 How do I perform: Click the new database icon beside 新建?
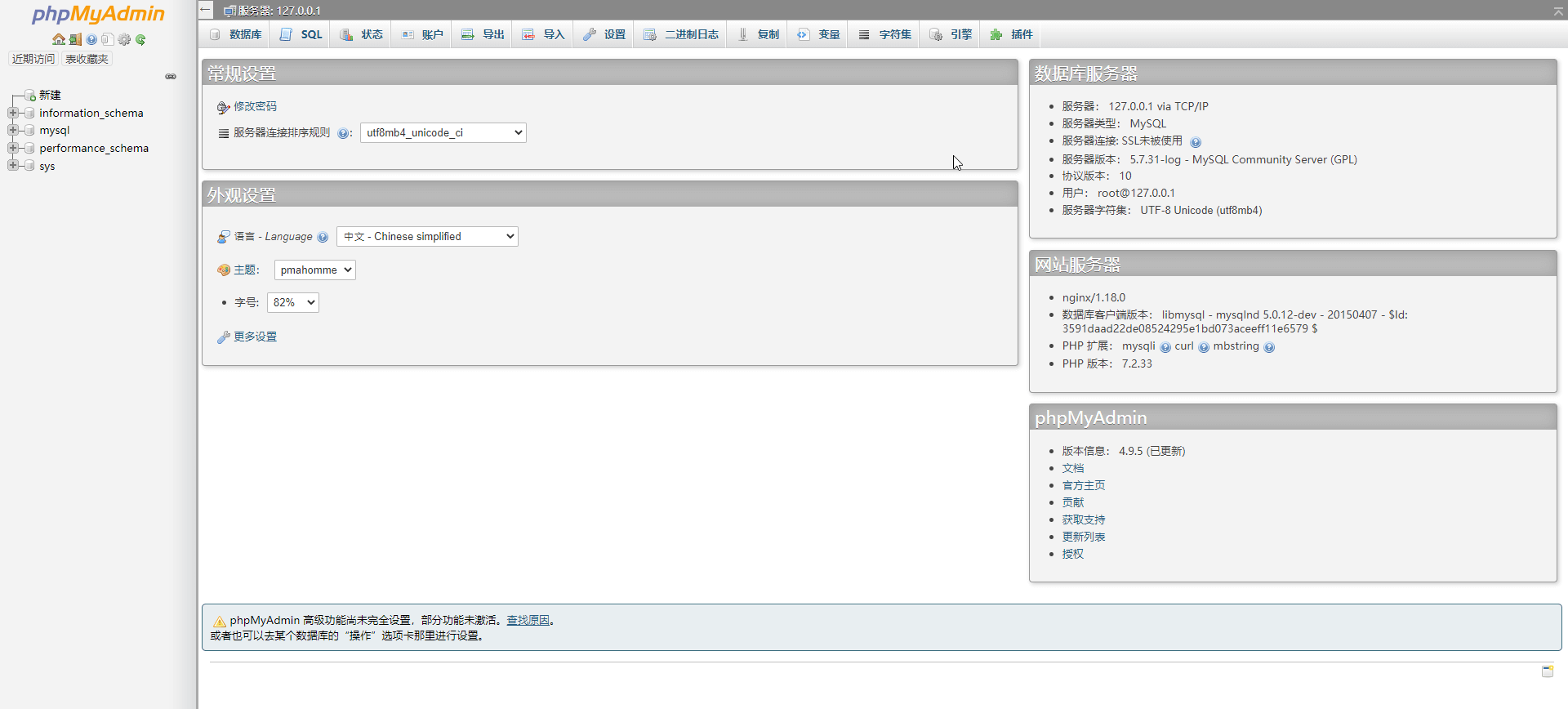pos(30,96)
